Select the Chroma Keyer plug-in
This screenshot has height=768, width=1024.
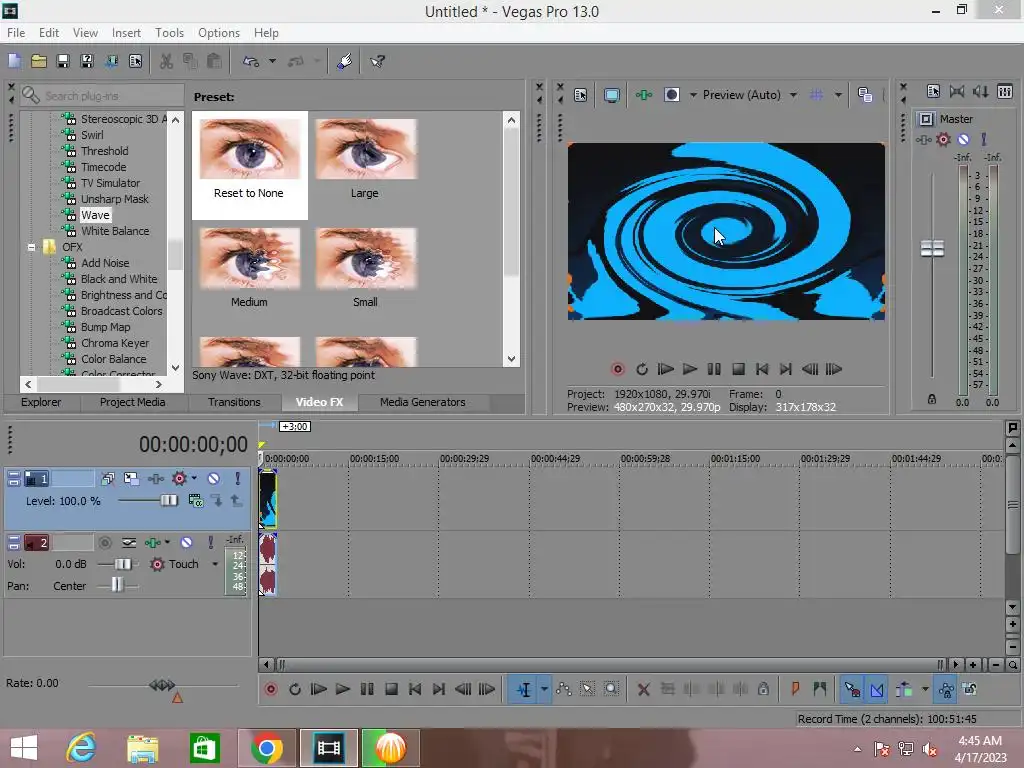tap(115, 343)
